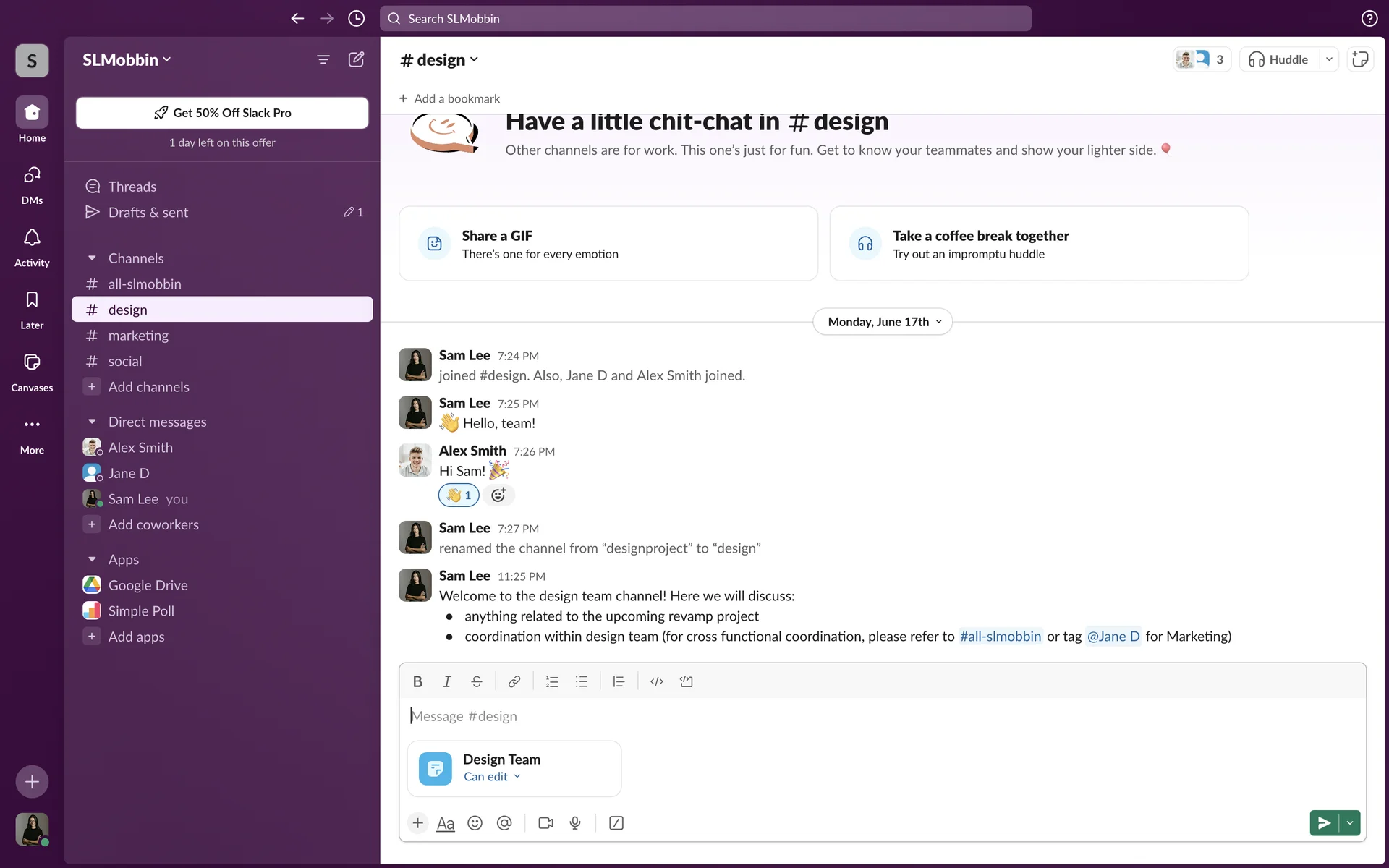Click the record audio microphone icon
The image size is (1389, 868).
coord(575,823)
